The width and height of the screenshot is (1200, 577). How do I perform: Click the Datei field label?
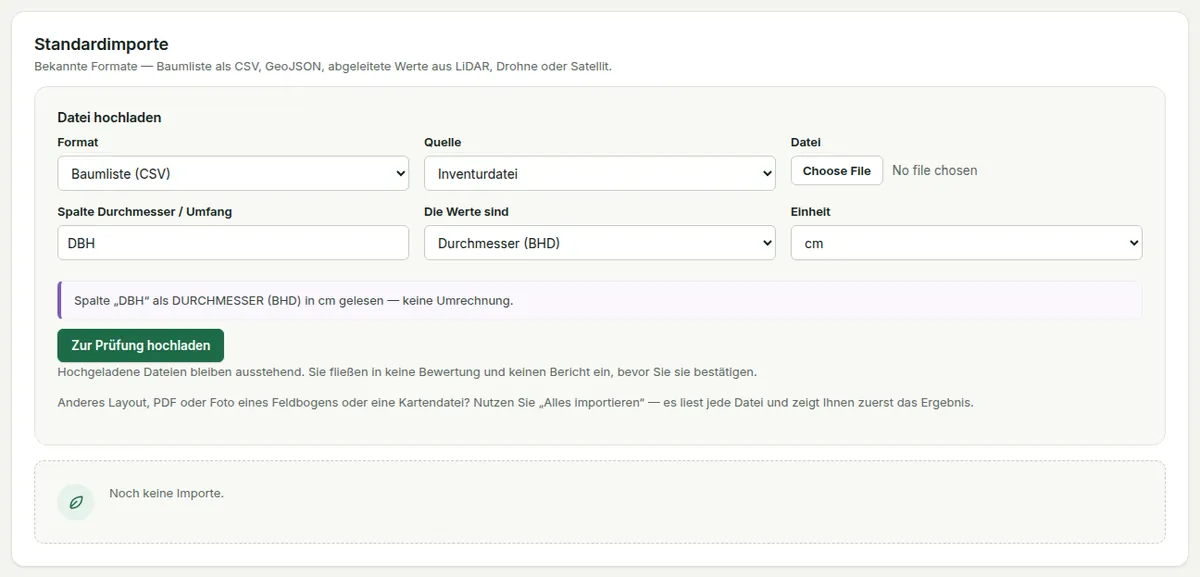806,142
